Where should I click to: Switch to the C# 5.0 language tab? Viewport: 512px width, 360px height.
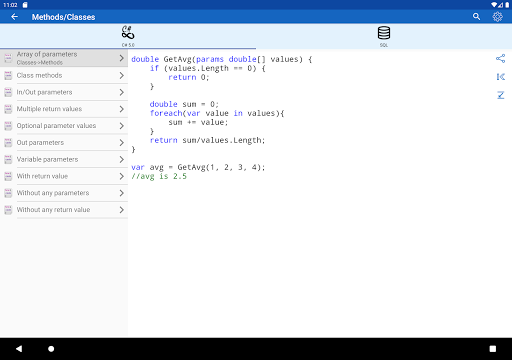[x=128, y=36]
